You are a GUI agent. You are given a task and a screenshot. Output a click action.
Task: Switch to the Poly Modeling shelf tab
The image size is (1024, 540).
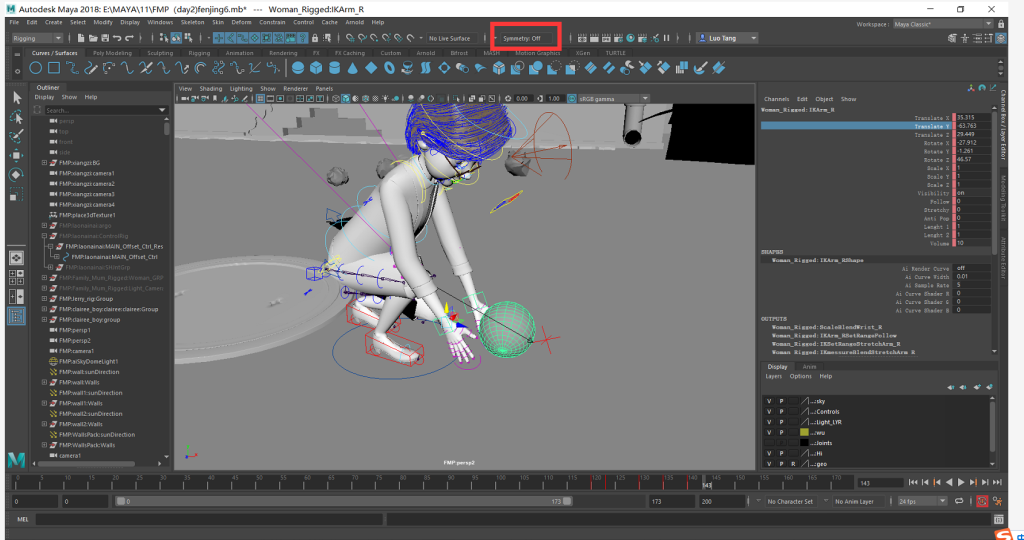112,53
